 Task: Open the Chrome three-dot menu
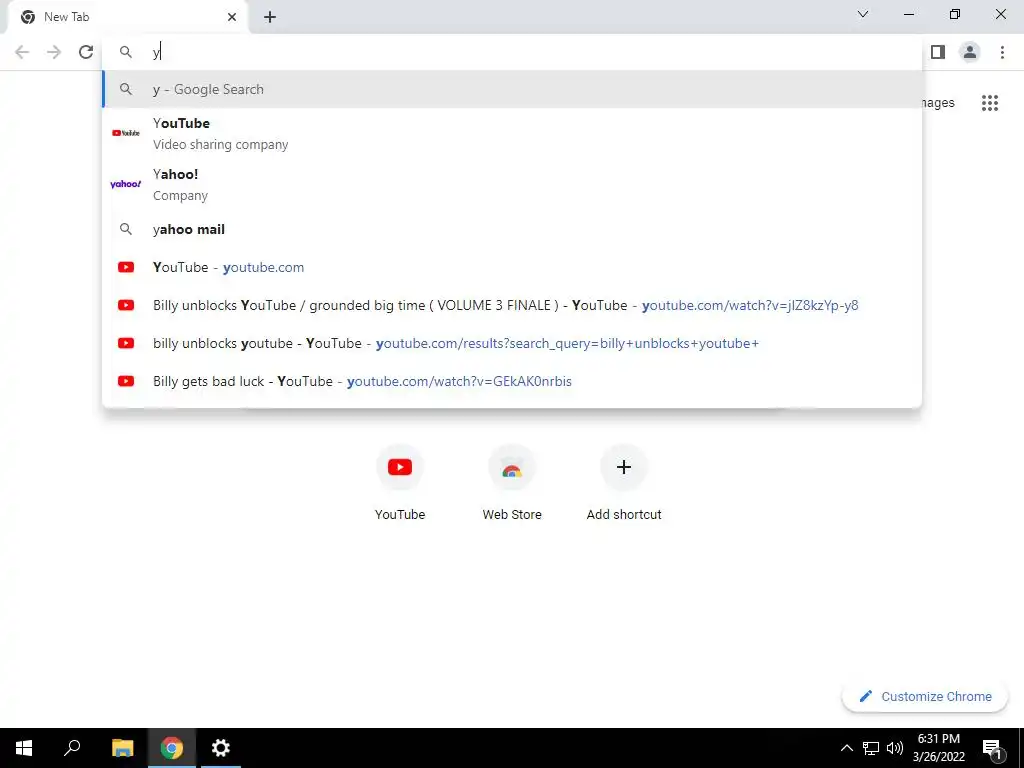tap(1002, 52)
